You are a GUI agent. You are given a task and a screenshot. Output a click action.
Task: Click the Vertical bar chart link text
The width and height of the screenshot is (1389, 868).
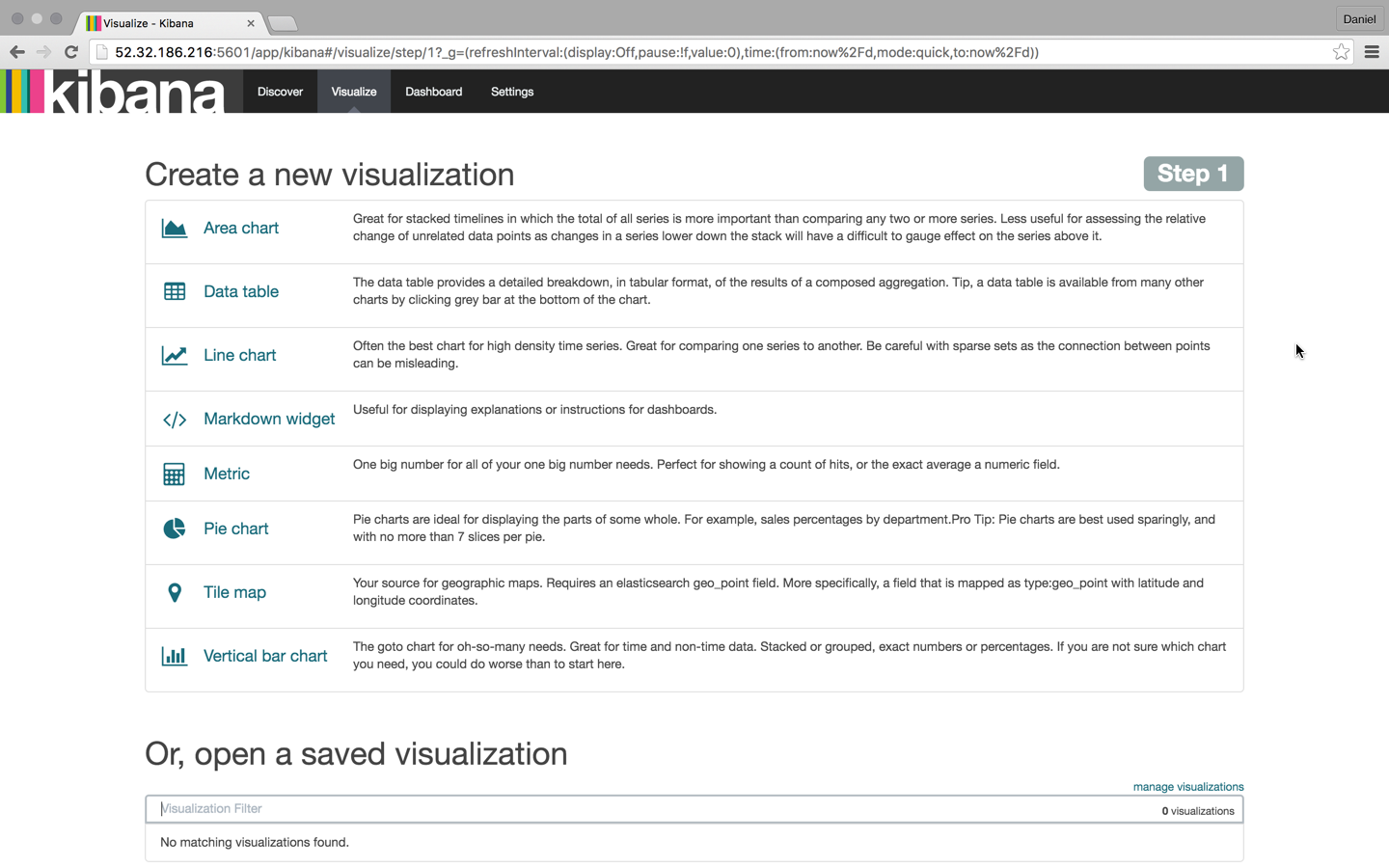coord(265,655)
